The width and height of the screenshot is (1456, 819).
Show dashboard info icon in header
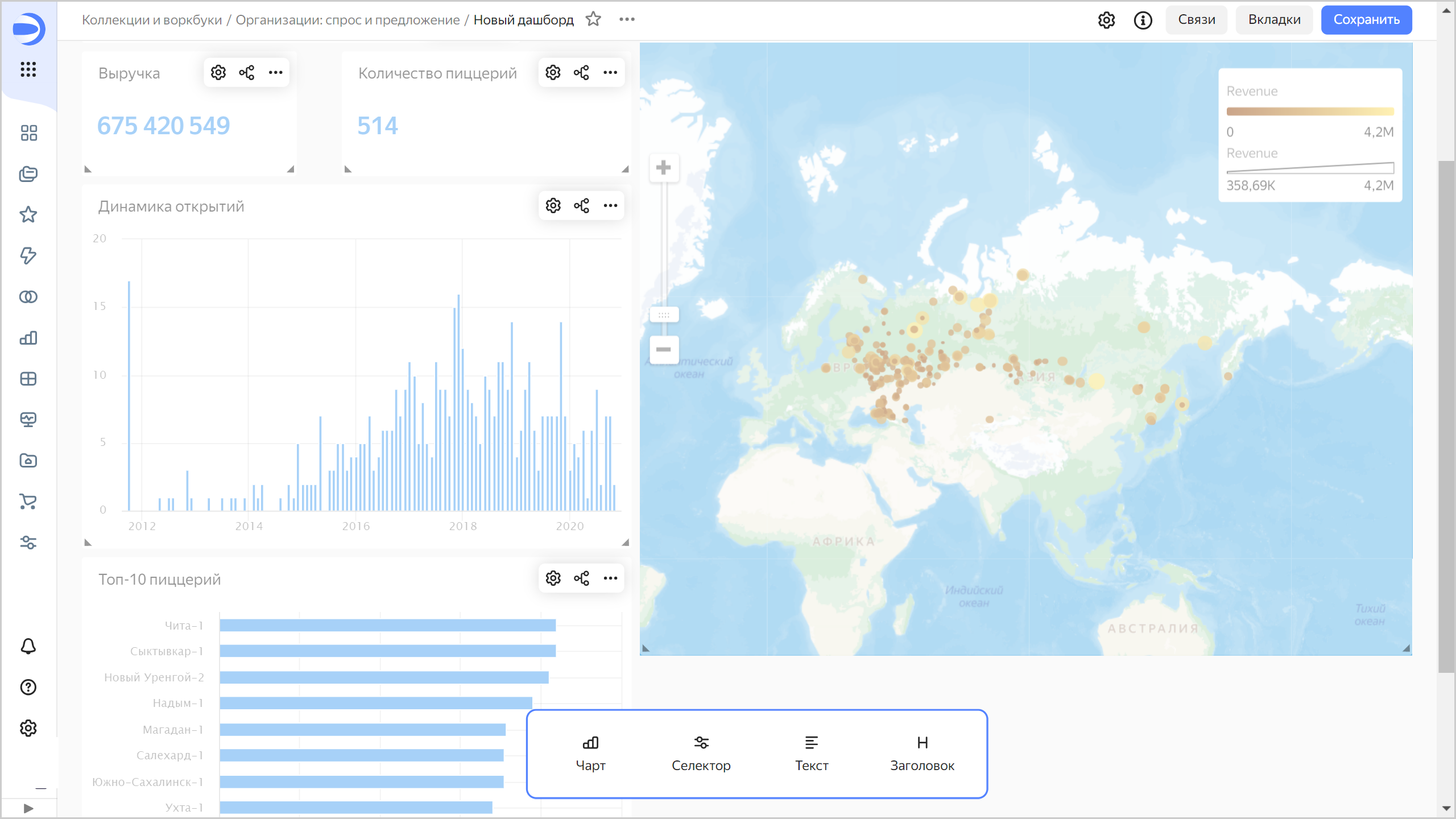[1143, 20]
